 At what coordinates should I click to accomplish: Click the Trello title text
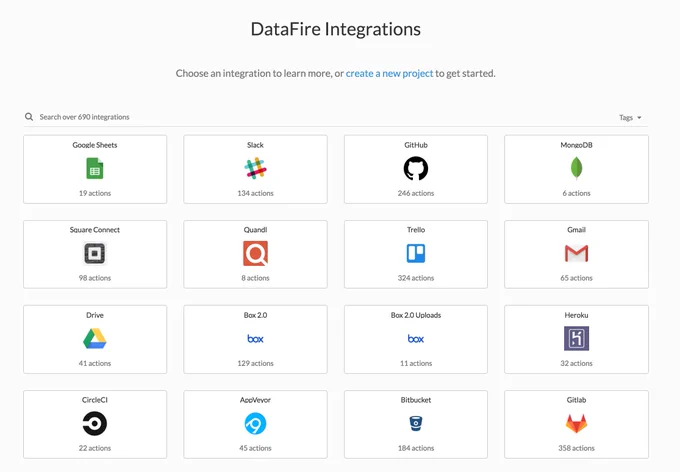(416, 230)
